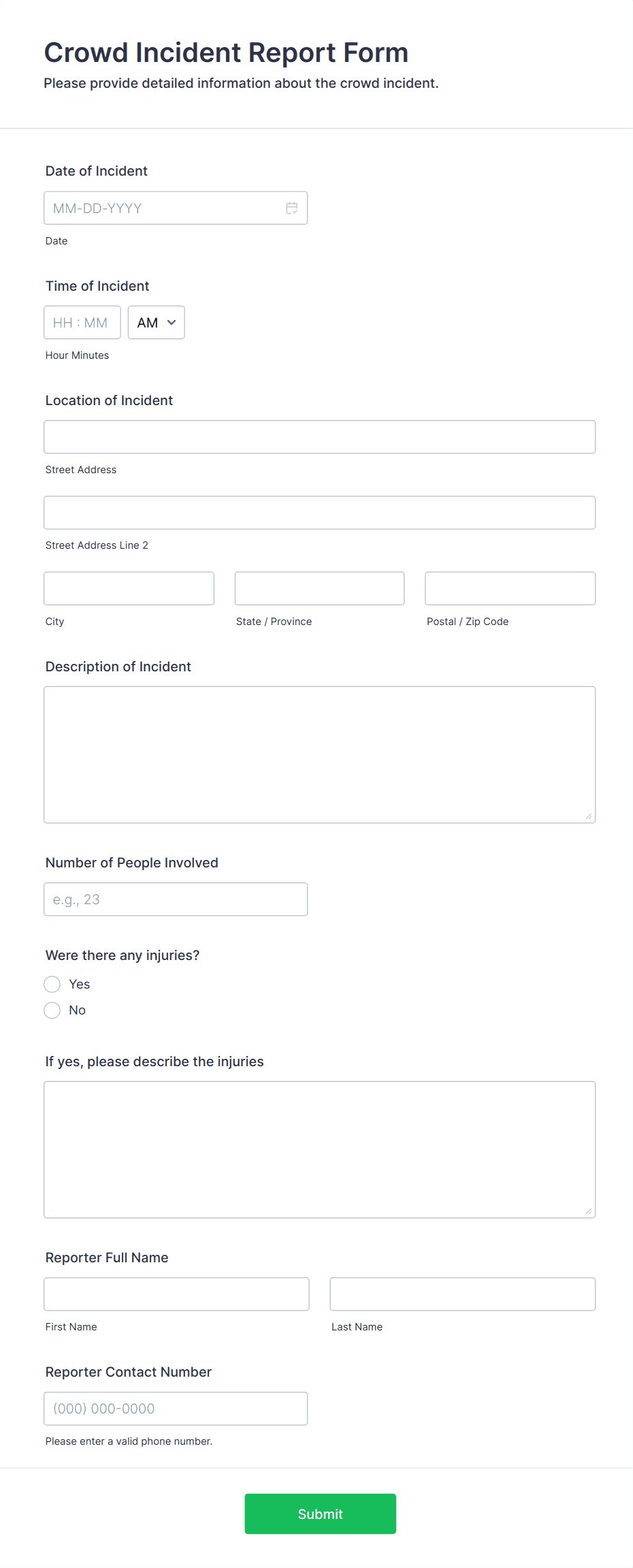Click the State / Province field
This screenshot has height=1568, width=633.
pyautogui.click(x=319, y=588)
